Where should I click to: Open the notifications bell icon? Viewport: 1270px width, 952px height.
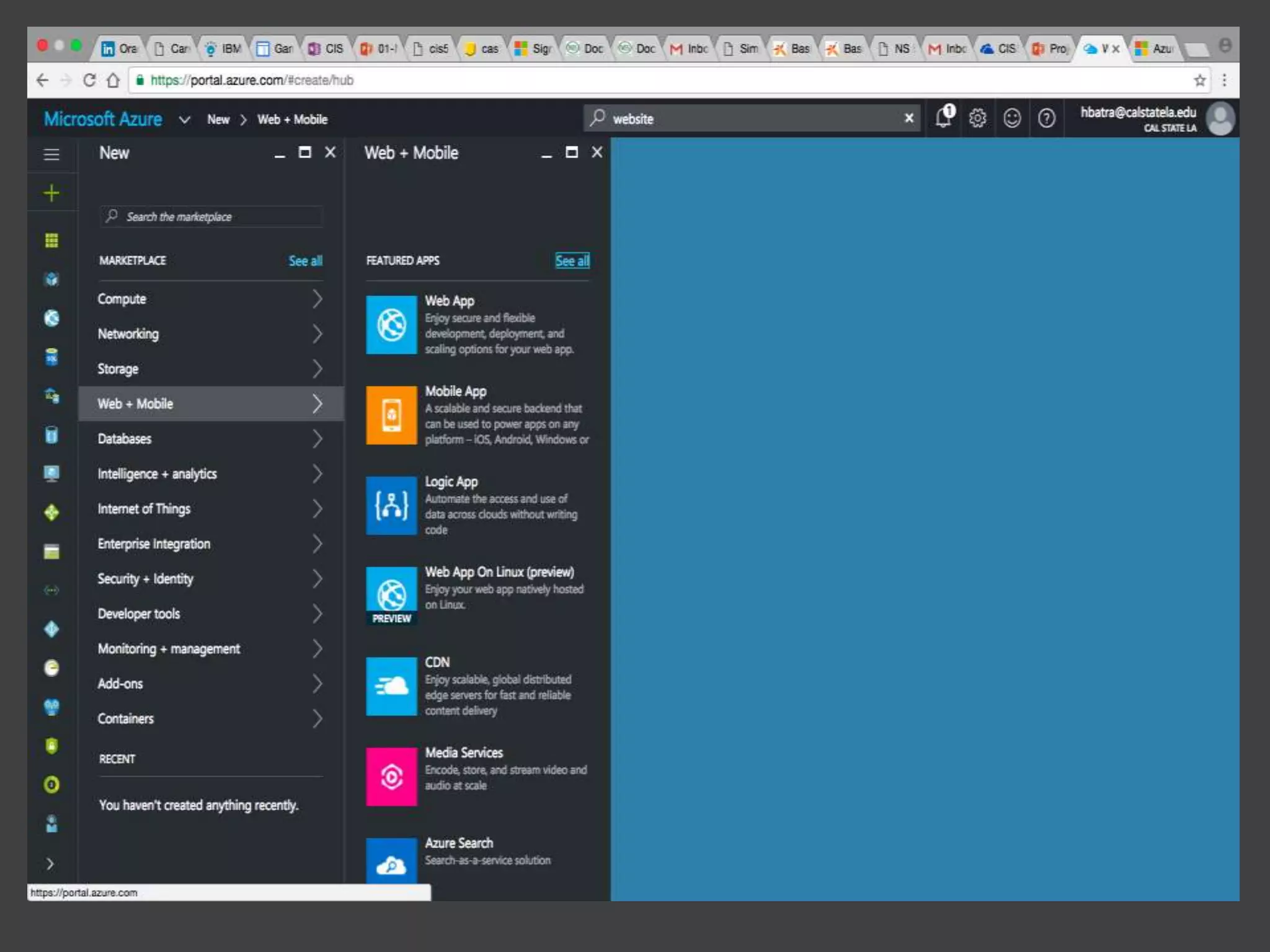point(944,117)
